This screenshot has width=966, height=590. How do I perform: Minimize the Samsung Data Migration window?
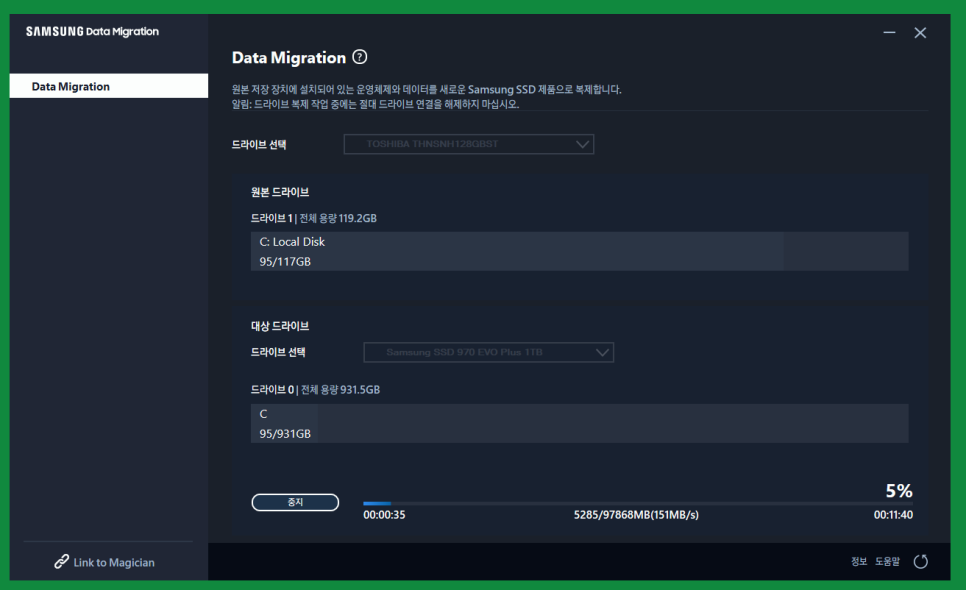click(889, 32)
